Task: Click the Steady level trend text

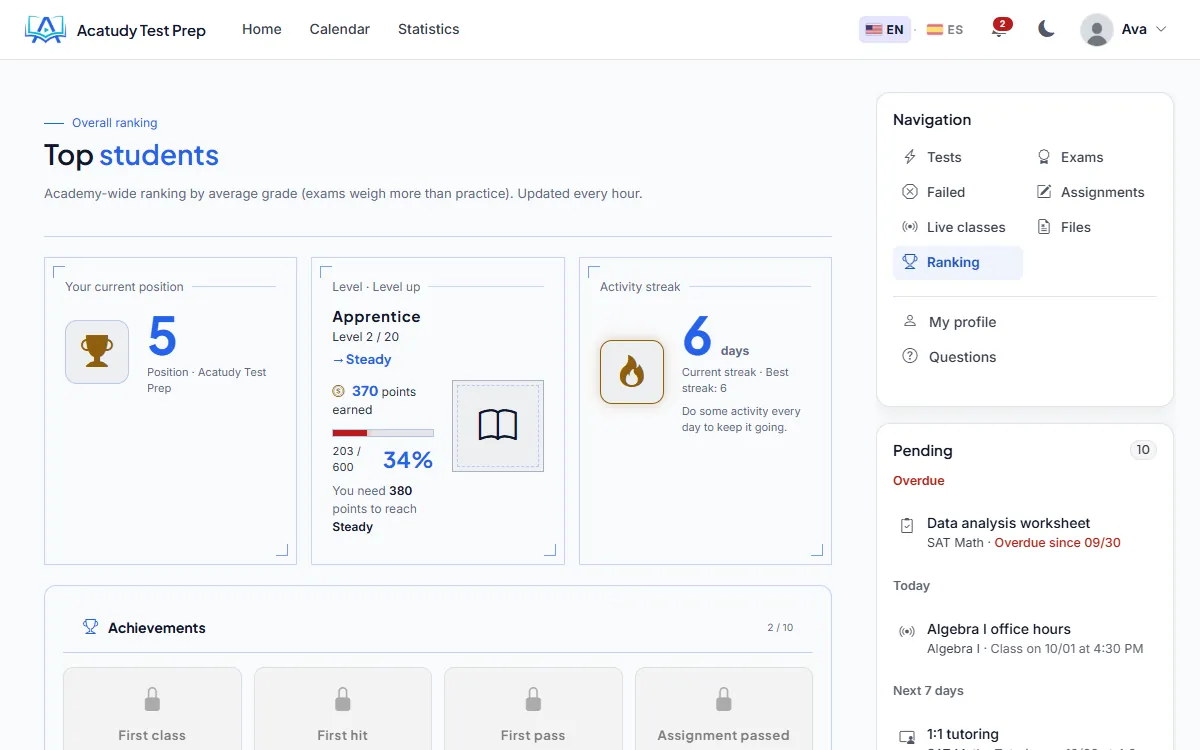Action: (x=362, y=360)
